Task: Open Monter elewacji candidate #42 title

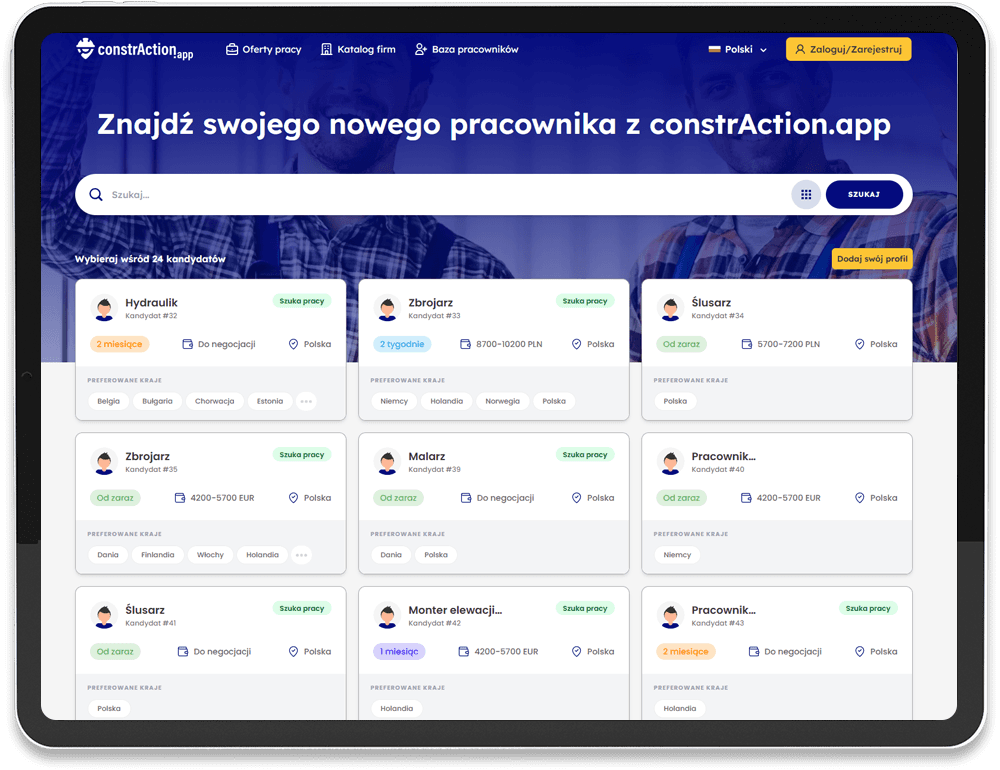Action: (455, 610)
